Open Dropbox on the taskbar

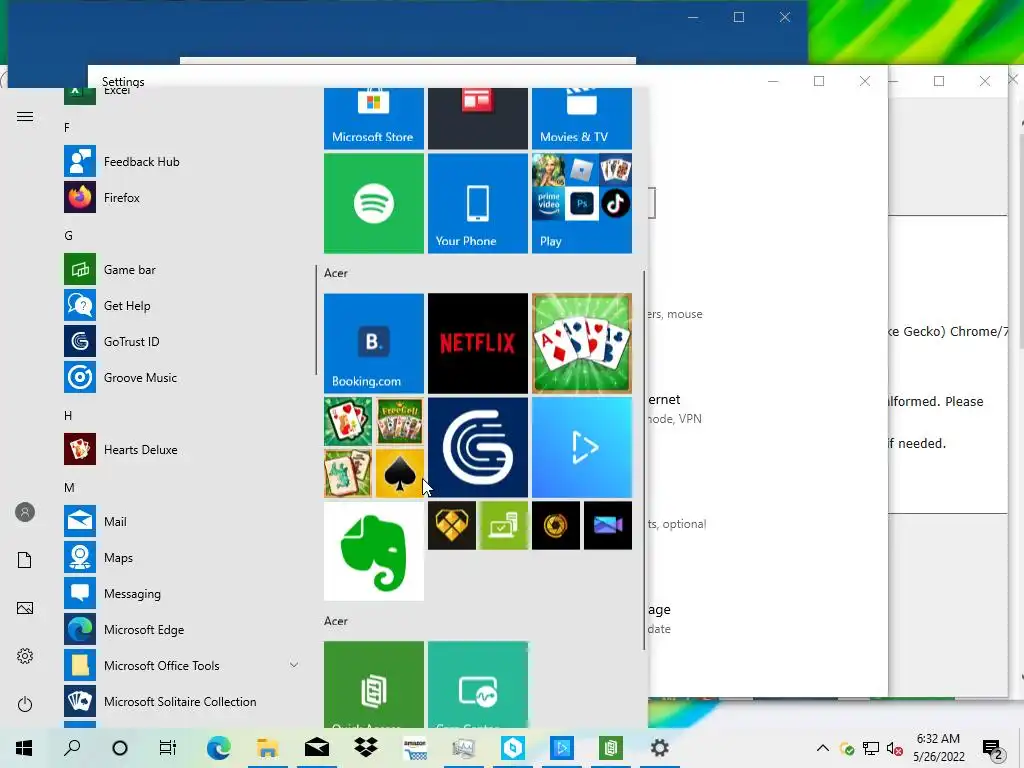pos(366,748)
